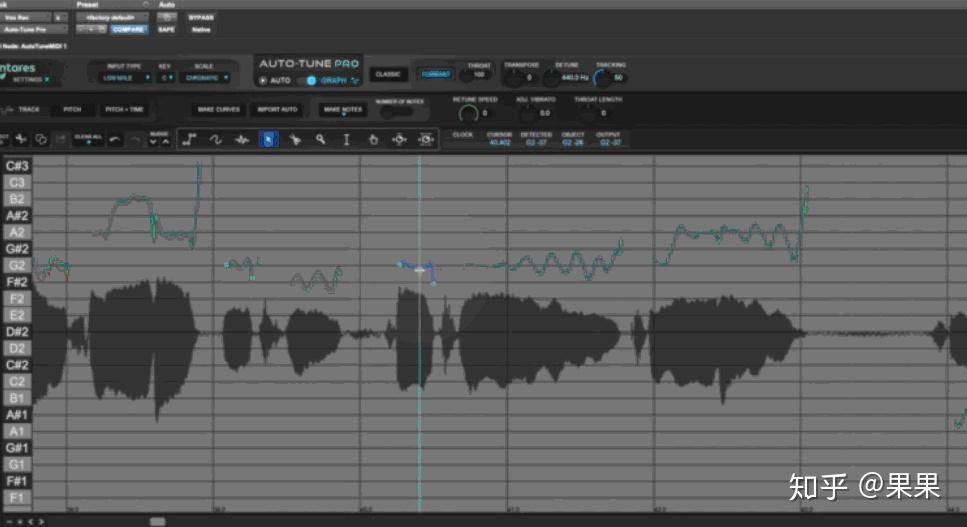
Task: Toggle the Compare button
Action: click(x=129, y=30)
